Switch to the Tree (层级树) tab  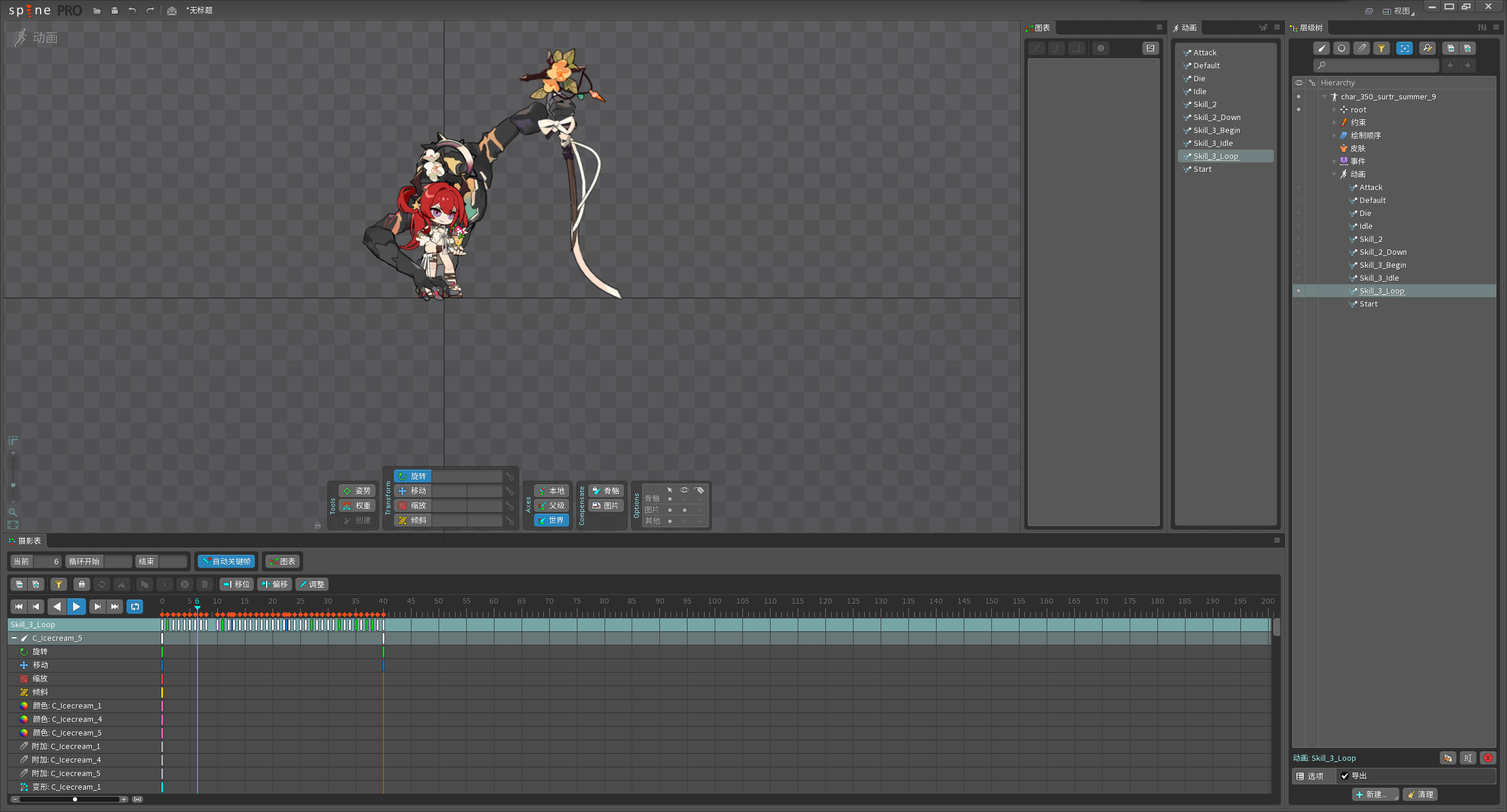[1307, 28]
